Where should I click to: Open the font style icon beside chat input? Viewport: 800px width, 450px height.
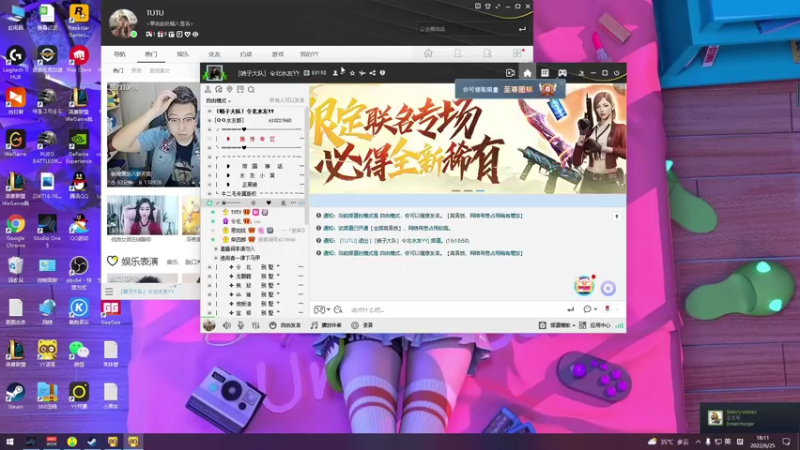pyautogui.click(x=338, y=310)
